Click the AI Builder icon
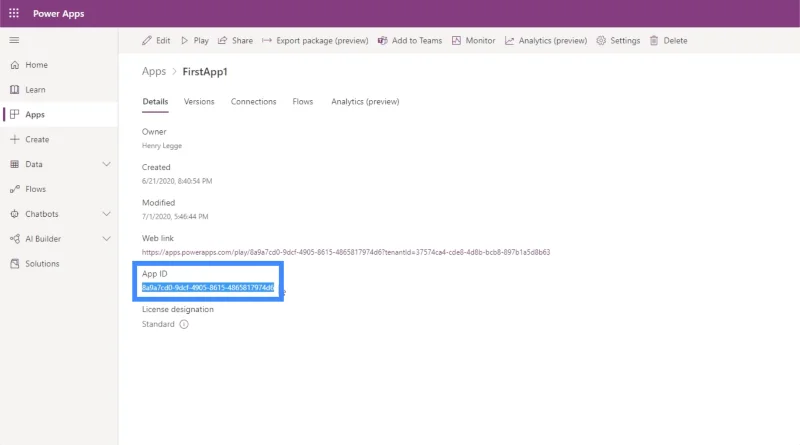Viewport: 800px width, 445px height. (15, 238)
